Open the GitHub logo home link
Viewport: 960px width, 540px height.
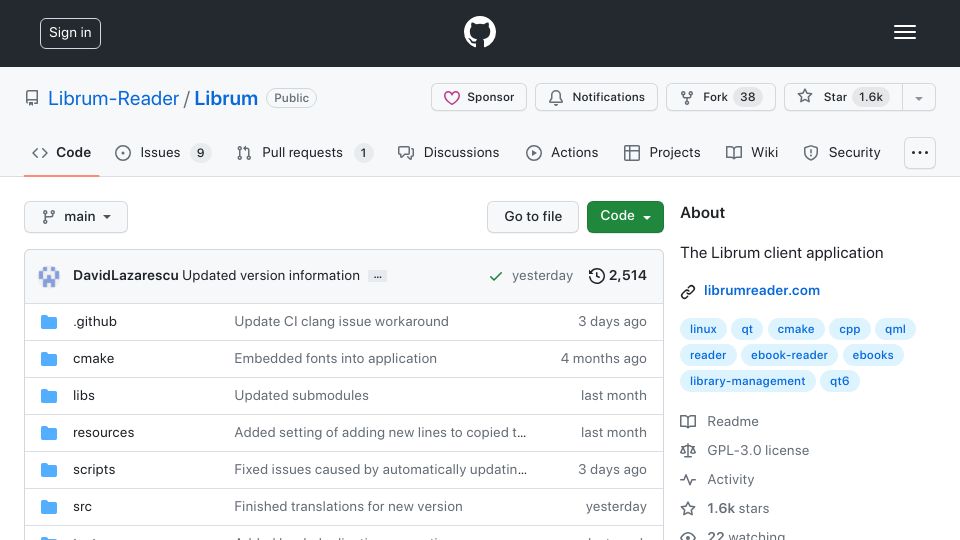coord(479,32)
